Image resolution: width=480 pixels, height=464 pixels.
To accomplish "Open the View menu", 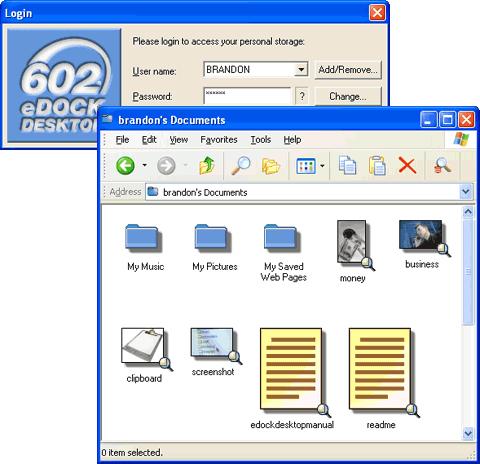I will [x=179, y=139].
